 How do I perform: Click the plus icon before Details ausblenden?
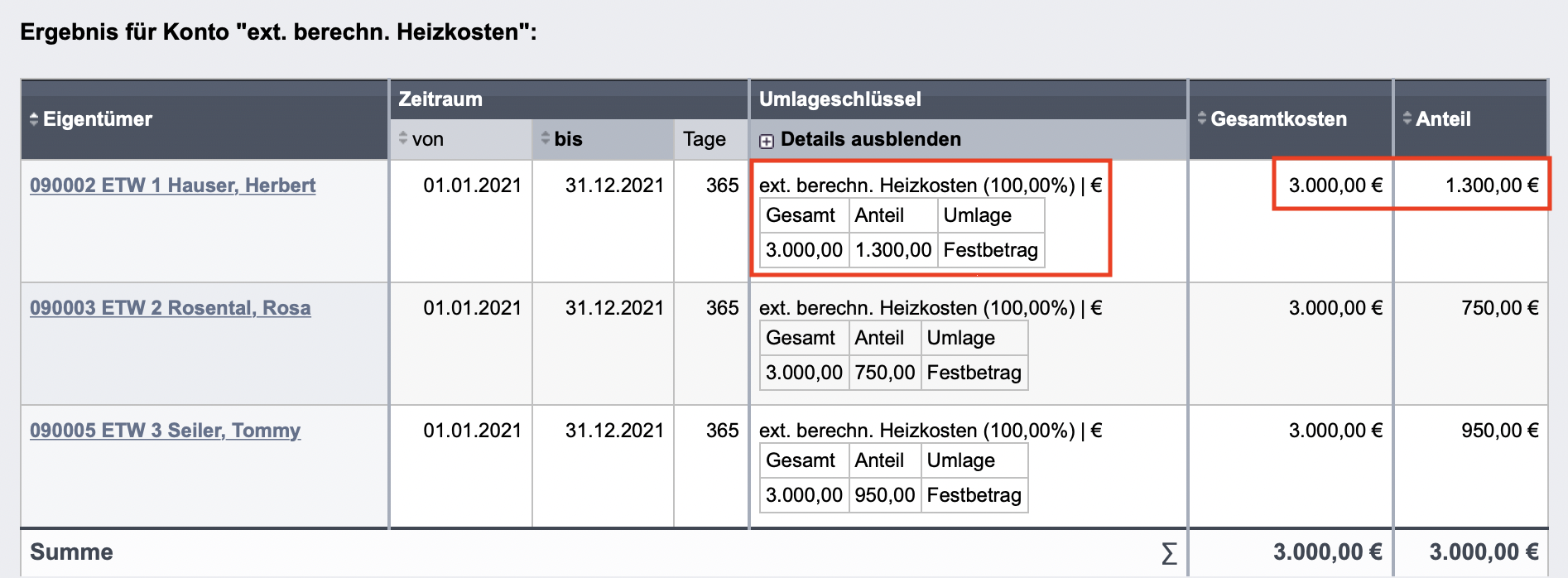pos(766,139)
